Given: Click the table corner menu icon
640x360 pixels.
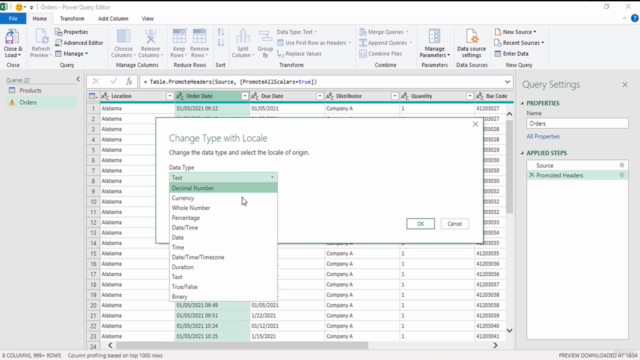Looking at the screenshot, I should click(93, 96).
